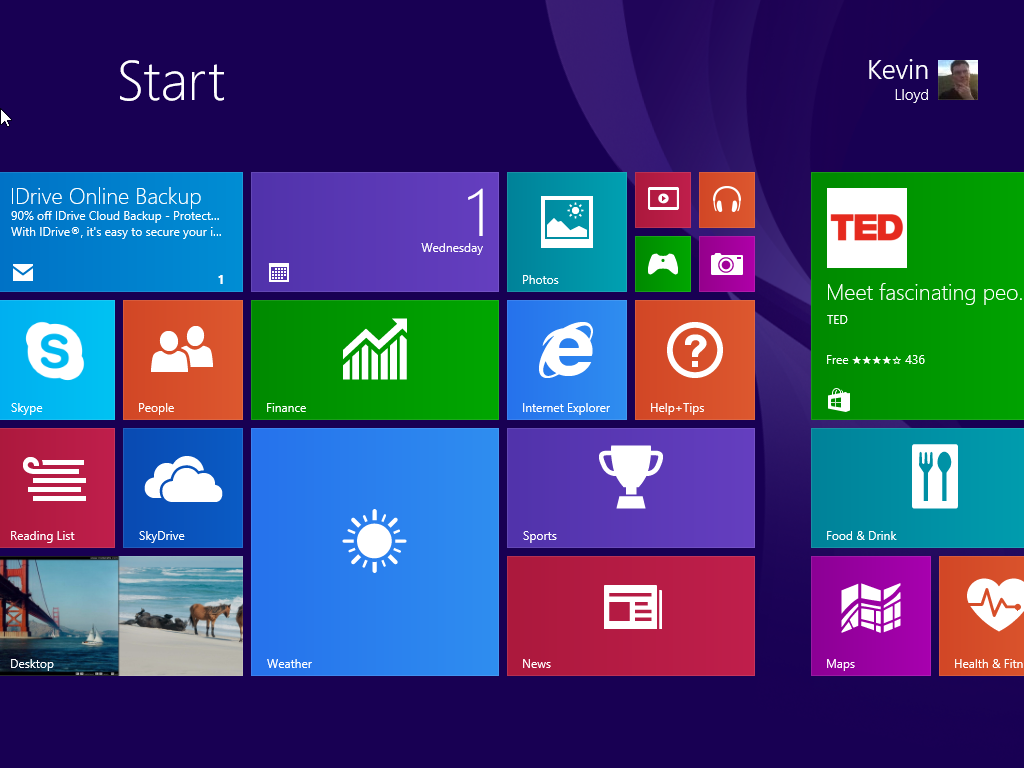Viewport: 1024px width, 768px height.
Task: Open the People tile
Action: coord(183,360)
